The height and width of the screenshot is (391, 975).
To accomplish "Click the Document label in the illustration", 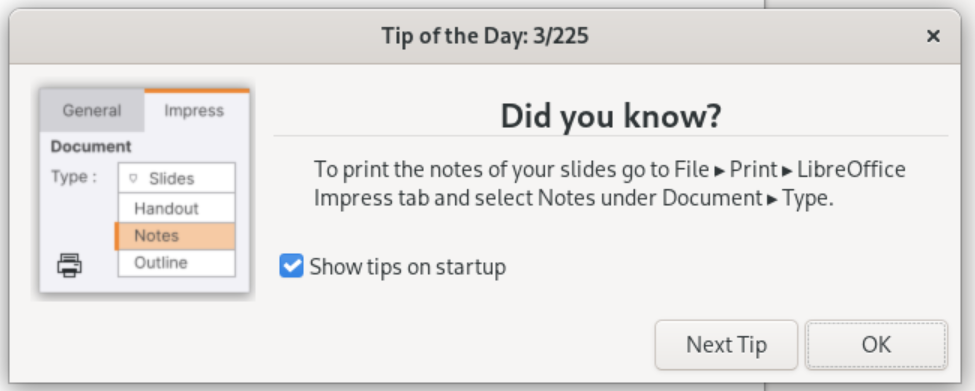I will coord(91,147).
